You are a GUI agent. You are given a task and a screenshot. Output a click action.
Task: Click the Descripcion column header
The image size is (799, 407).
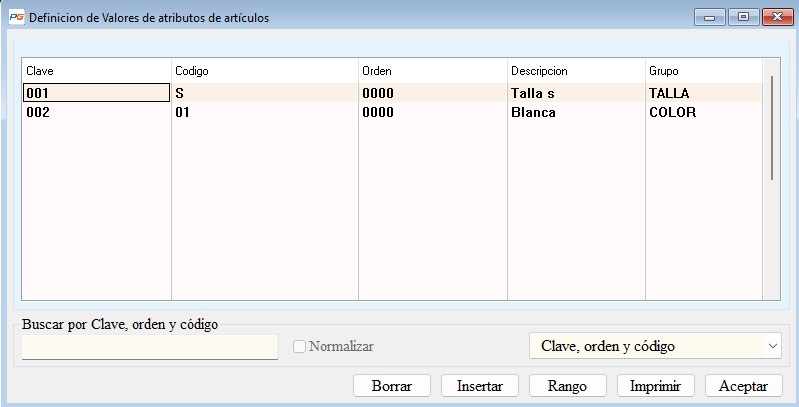[576, 71]
